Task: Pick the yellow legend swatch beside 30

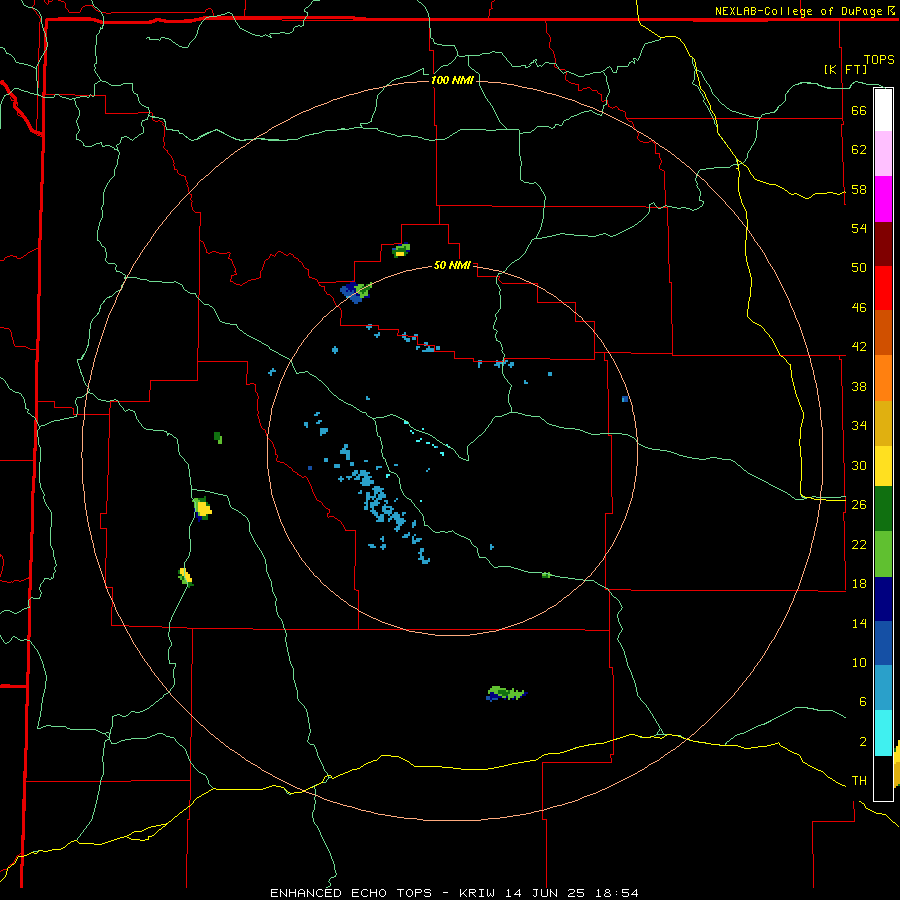Action: tap(883, 466)
